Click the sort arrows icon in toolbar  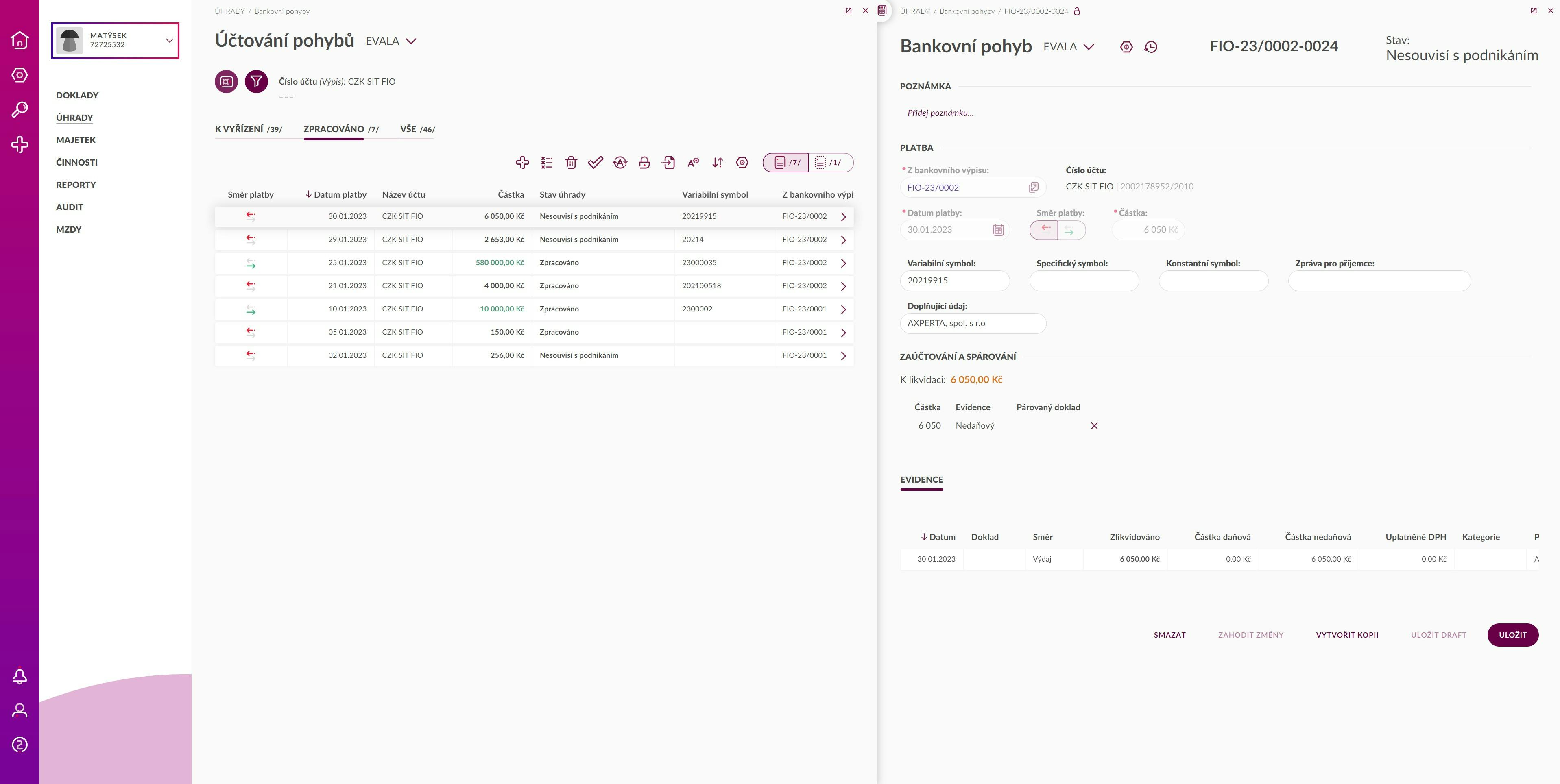click(x=718, y=162)
